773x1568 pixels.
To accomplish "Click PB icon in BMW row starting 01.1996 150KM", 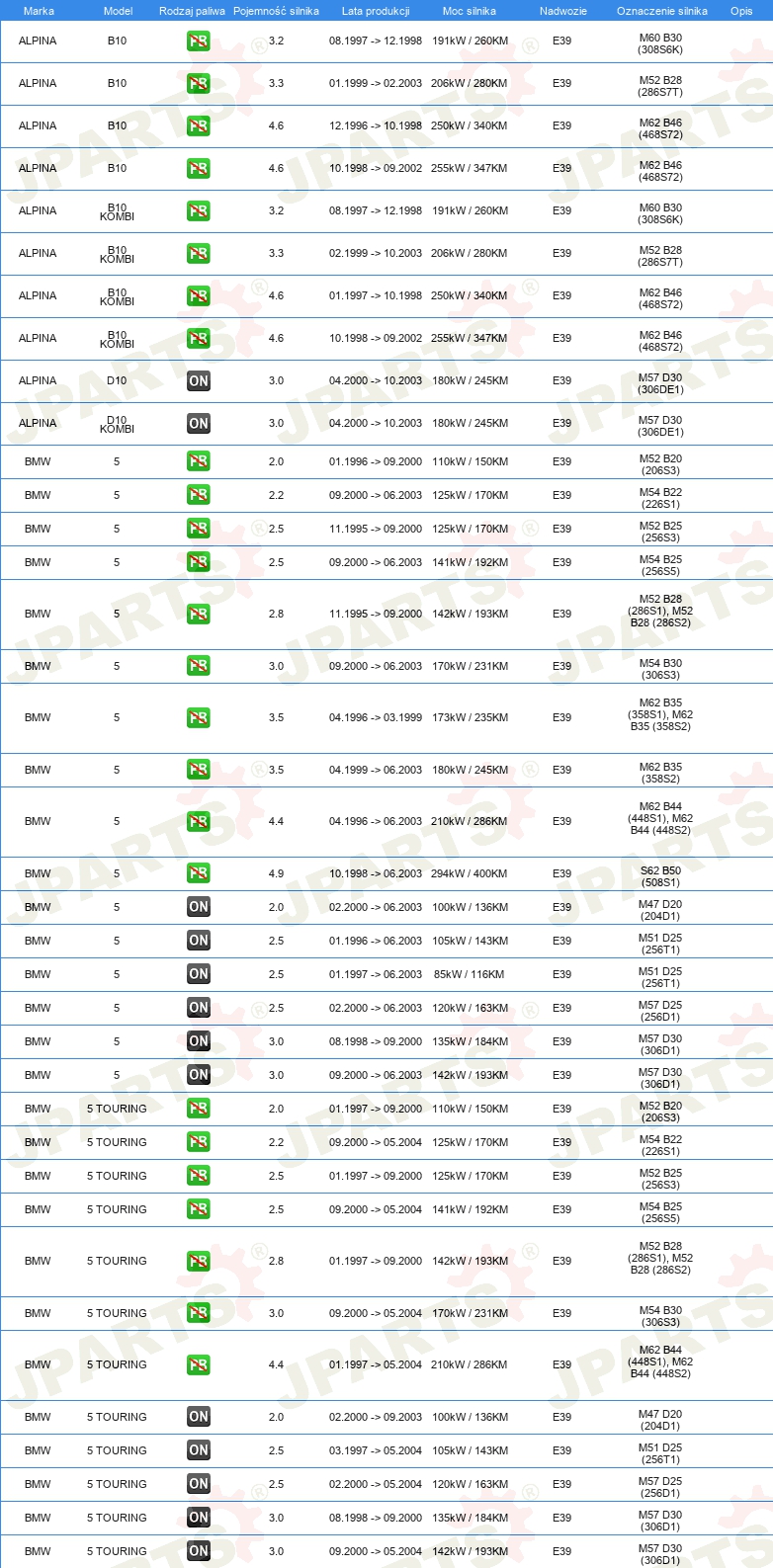I will (x=199, y=461).
